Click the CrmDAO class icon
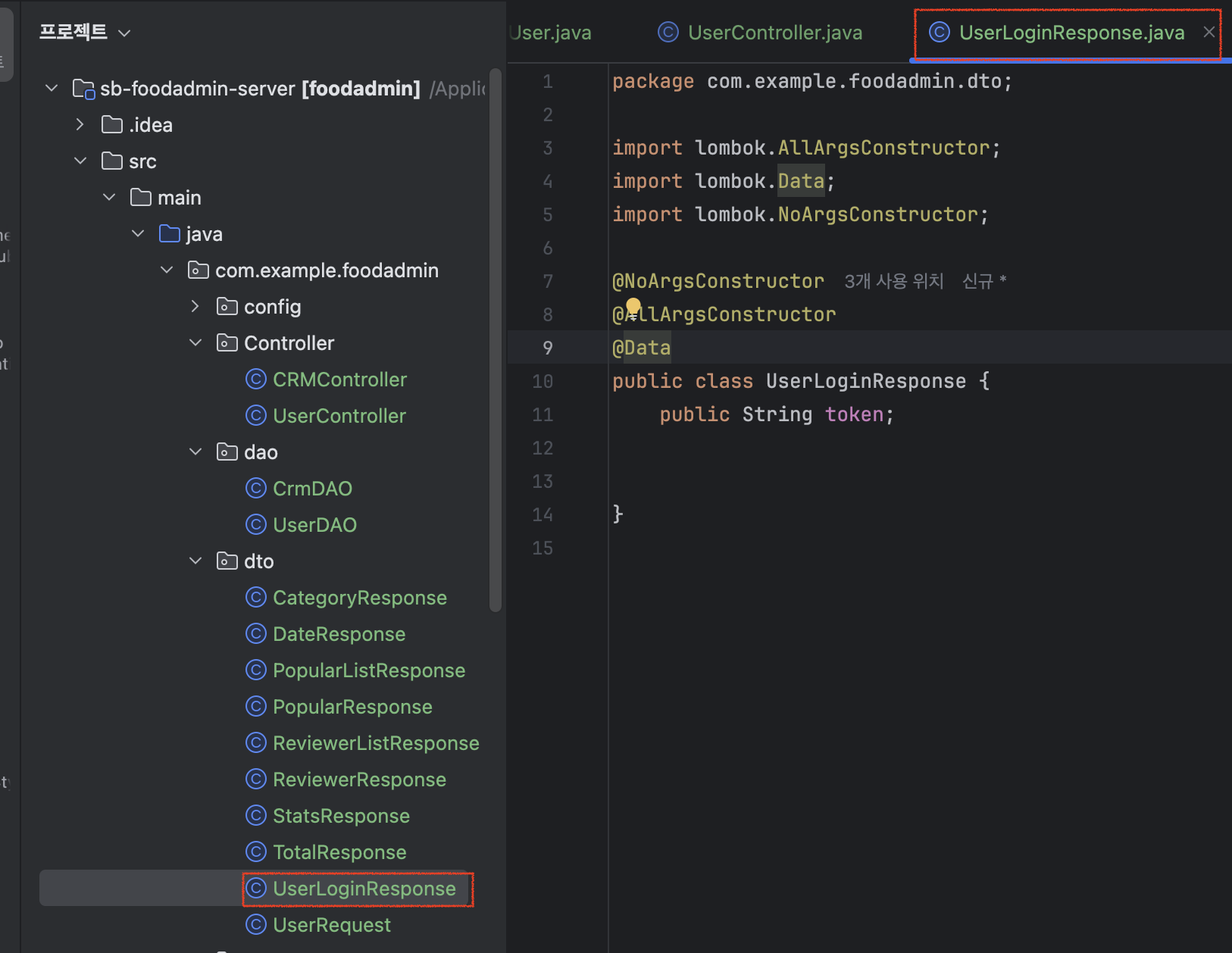 point(256,488)
